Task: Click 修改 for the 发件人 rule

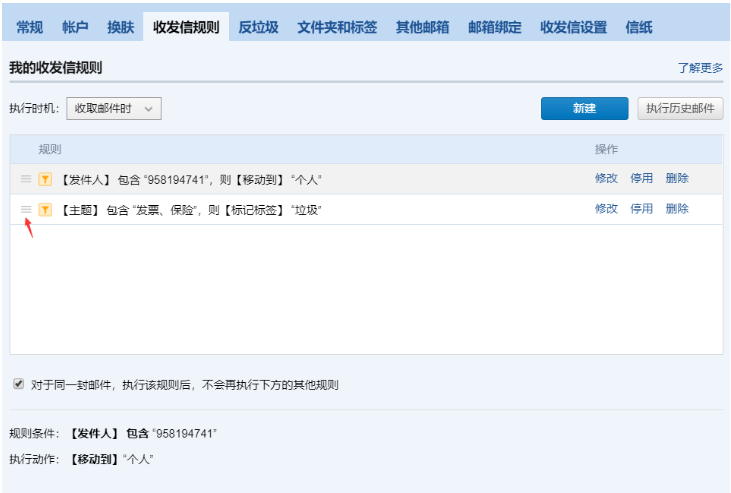Action: [606, 179]
